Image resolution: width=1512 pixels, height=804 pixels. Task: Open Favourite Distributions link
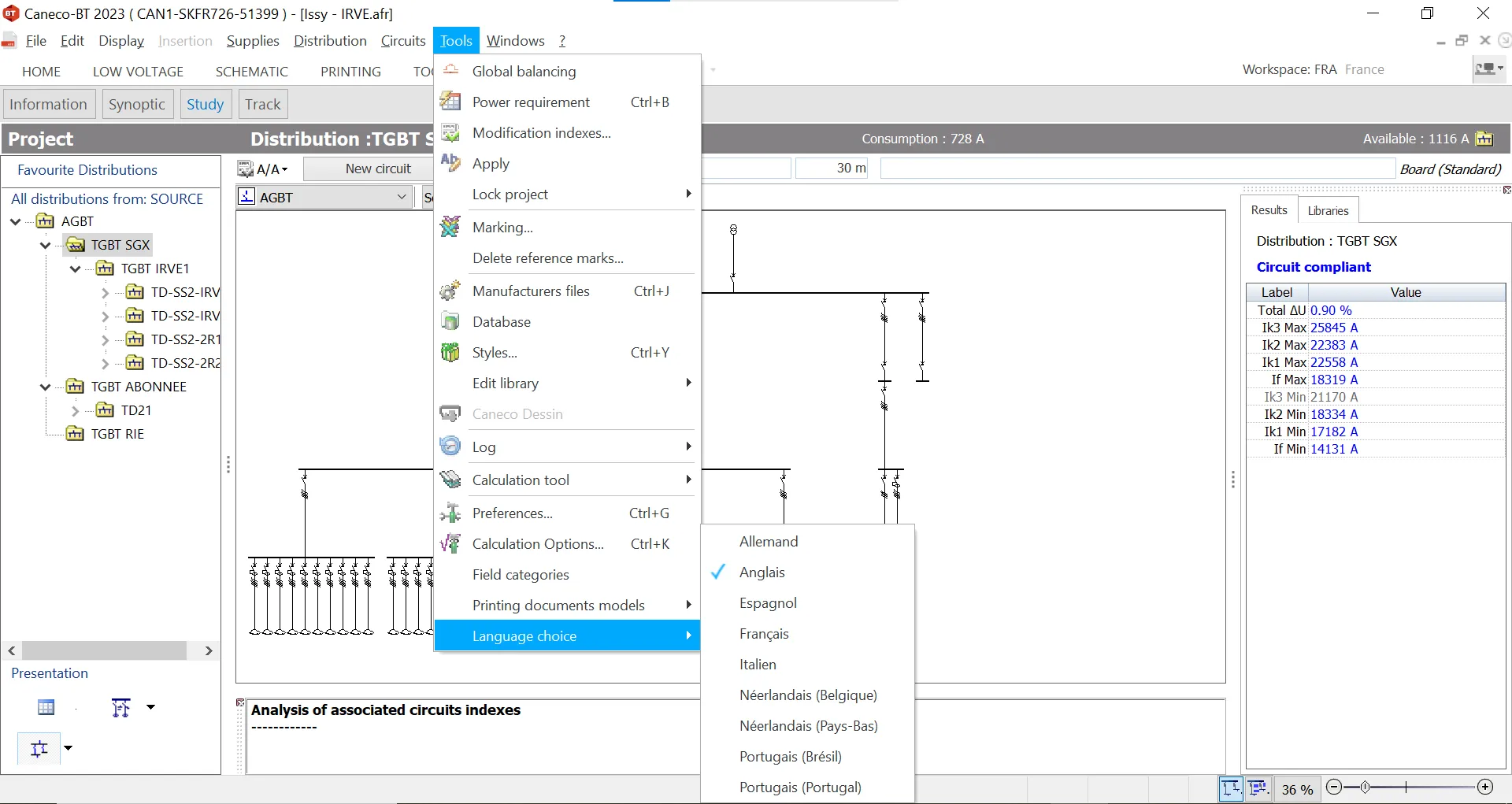[x=87, y=170]
